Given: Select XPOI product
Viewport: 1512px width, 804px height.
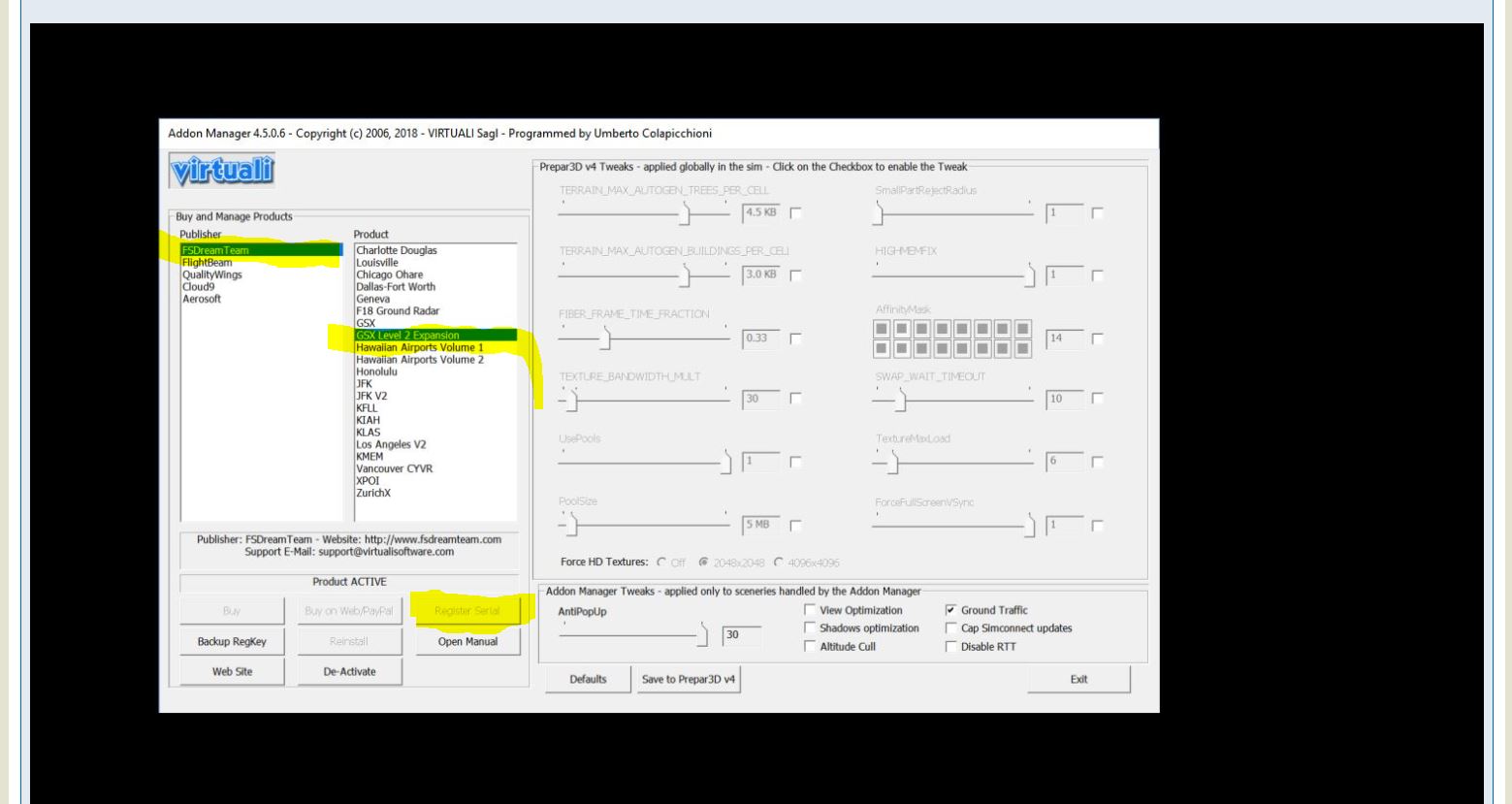Looking at the screenshot, I should click(x=435, y=481).
